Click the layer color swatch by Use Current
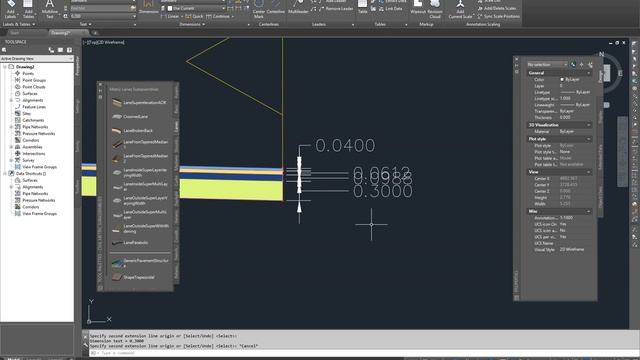This screenshot has width=640, height=360. click(170, 8)
